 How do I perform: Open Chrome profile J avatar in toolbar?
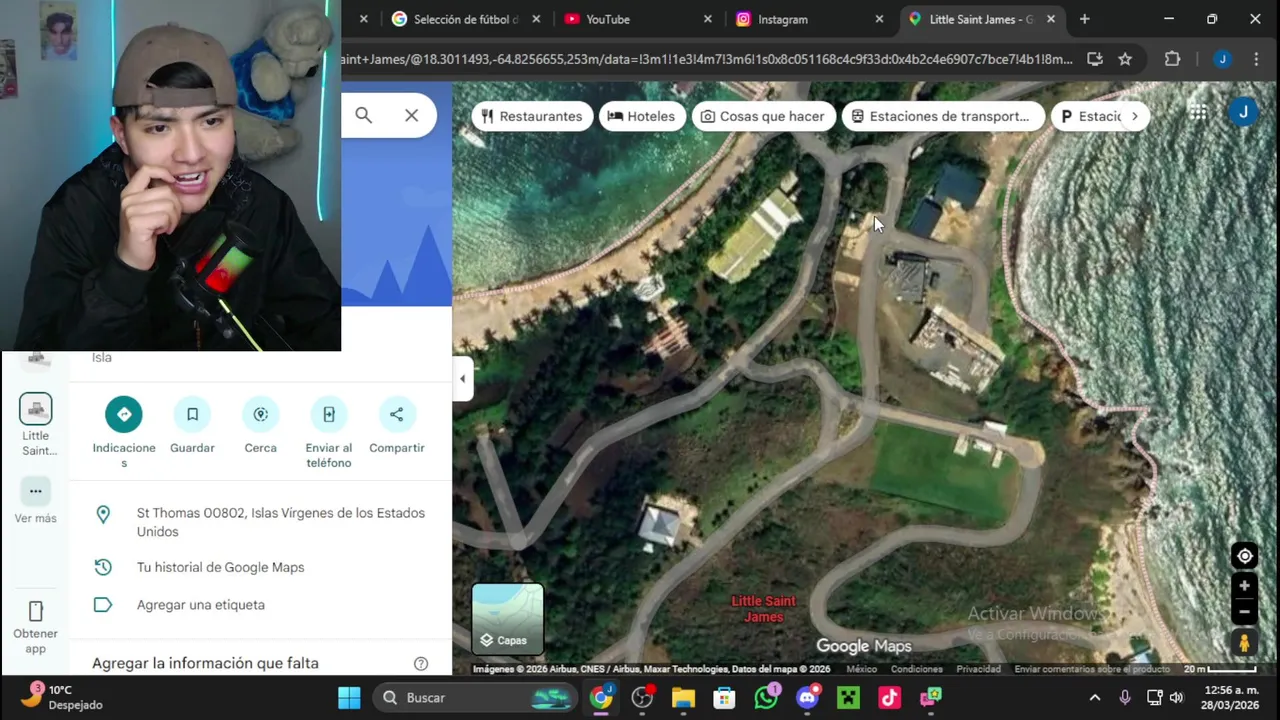[x=1222, y=59]
